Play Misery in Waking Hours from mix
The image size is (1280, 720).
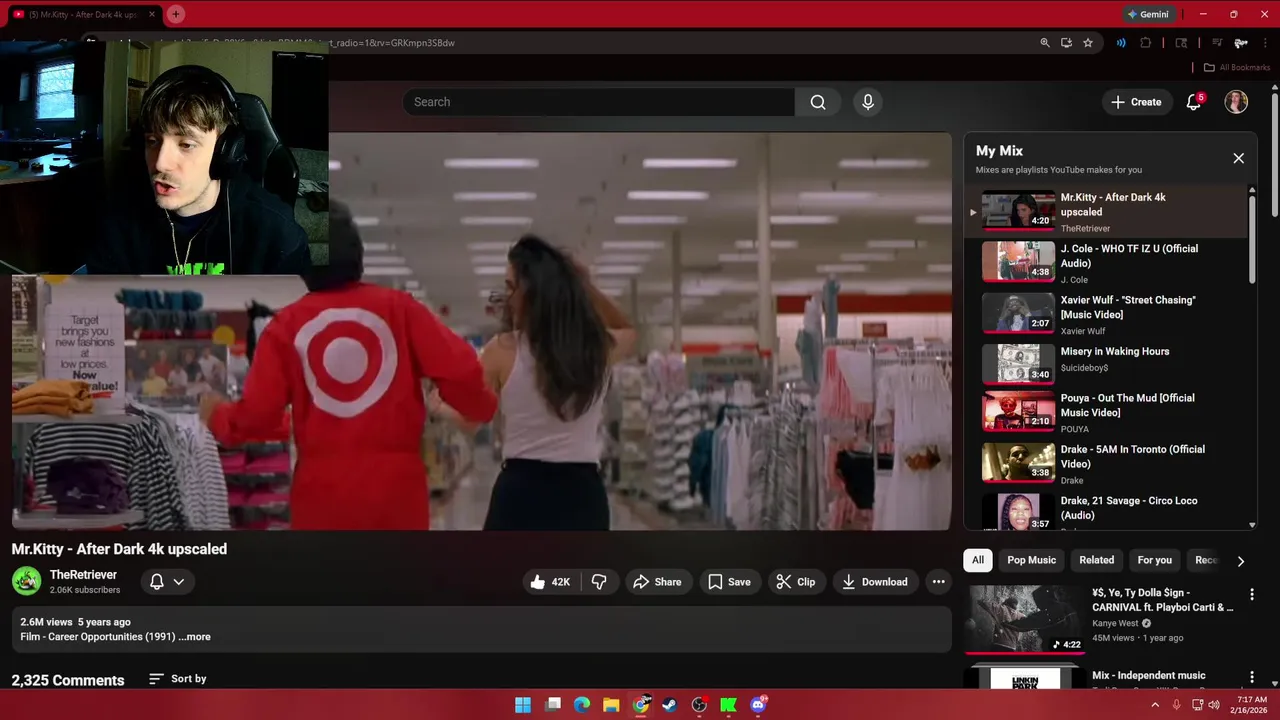(x=1107, y=364)
